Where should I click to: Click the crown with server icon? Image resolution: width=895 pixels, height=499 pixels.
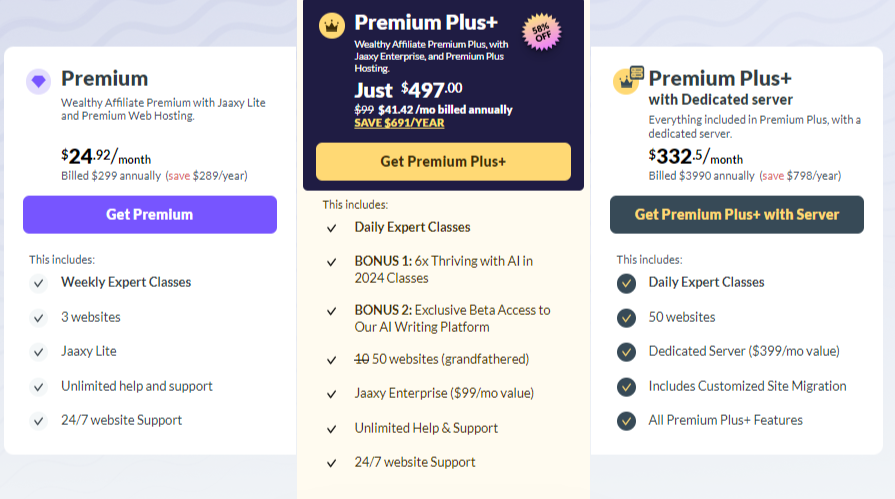[628, 80]
